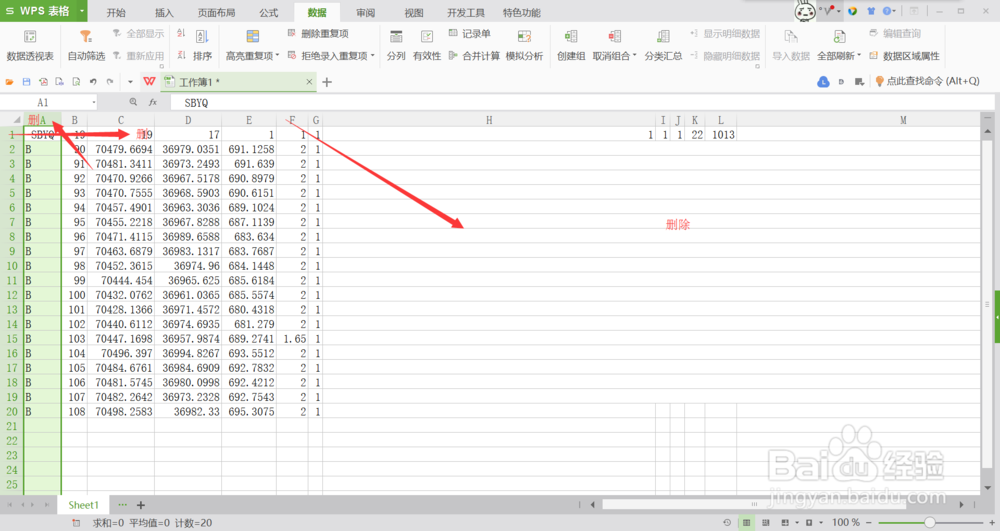The image size is (1000, 531).
Task: Expand Reject Duplicate Entry (拒绝录入重复项) dropdown
Action: [x=372, y=55]
